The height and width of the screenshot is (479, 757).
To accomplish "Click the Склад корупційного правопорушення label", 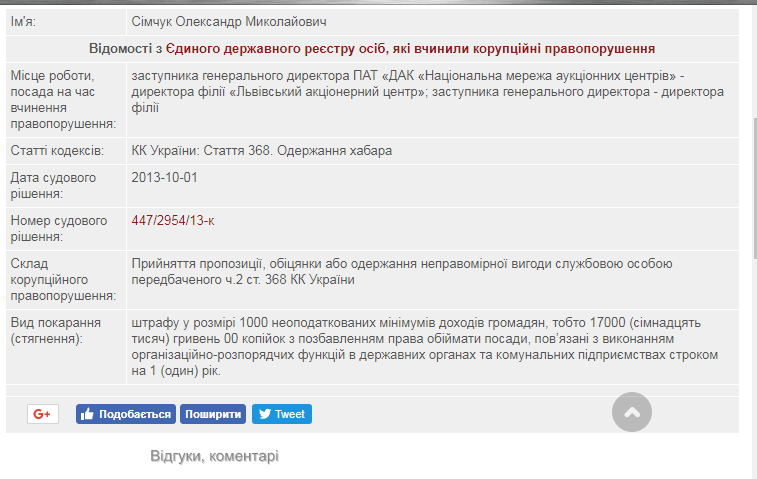I will [62, 279].
